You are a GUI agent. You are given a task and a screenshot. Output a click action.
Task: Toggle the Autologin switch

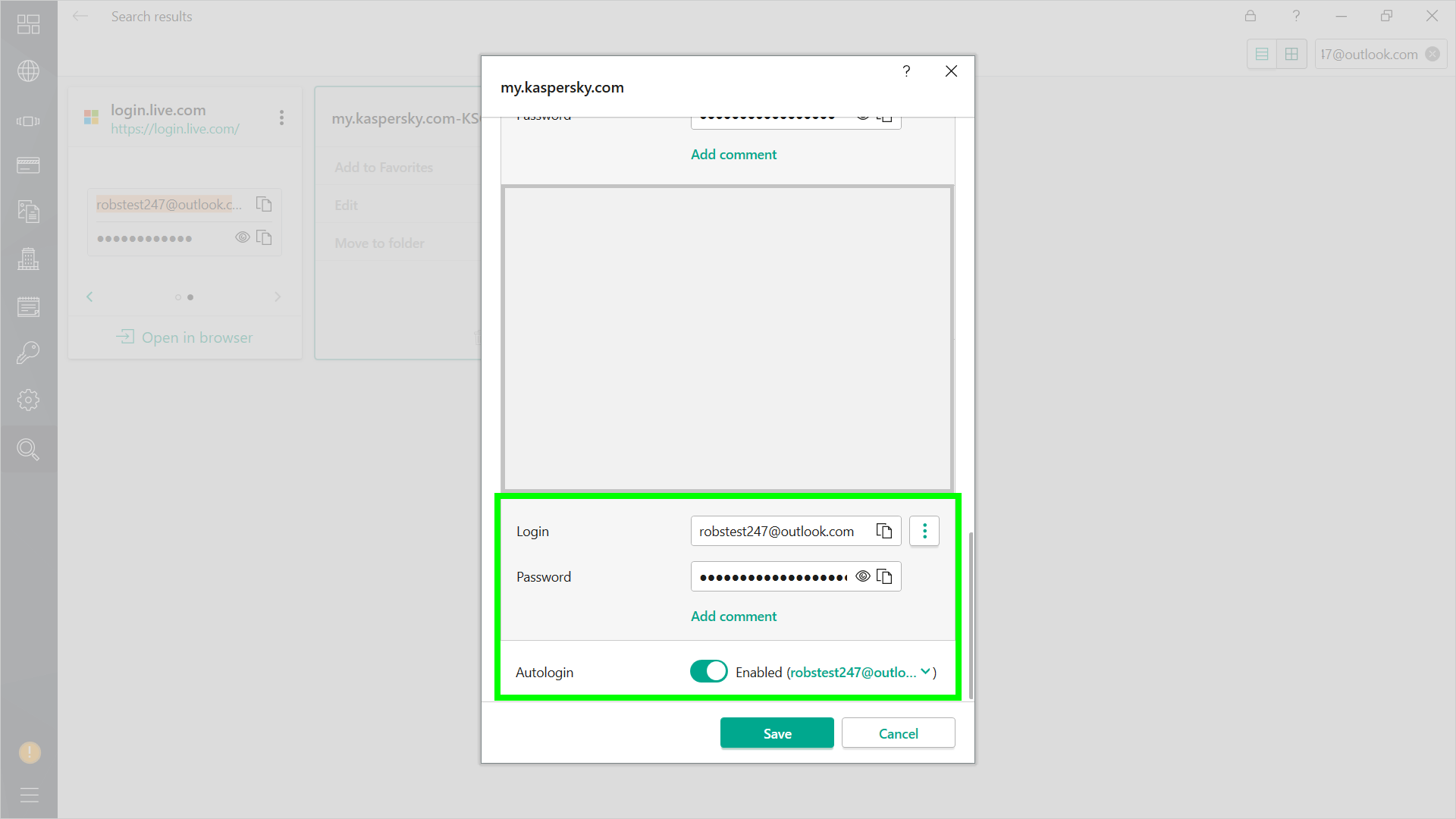click(x=708, y=672)
